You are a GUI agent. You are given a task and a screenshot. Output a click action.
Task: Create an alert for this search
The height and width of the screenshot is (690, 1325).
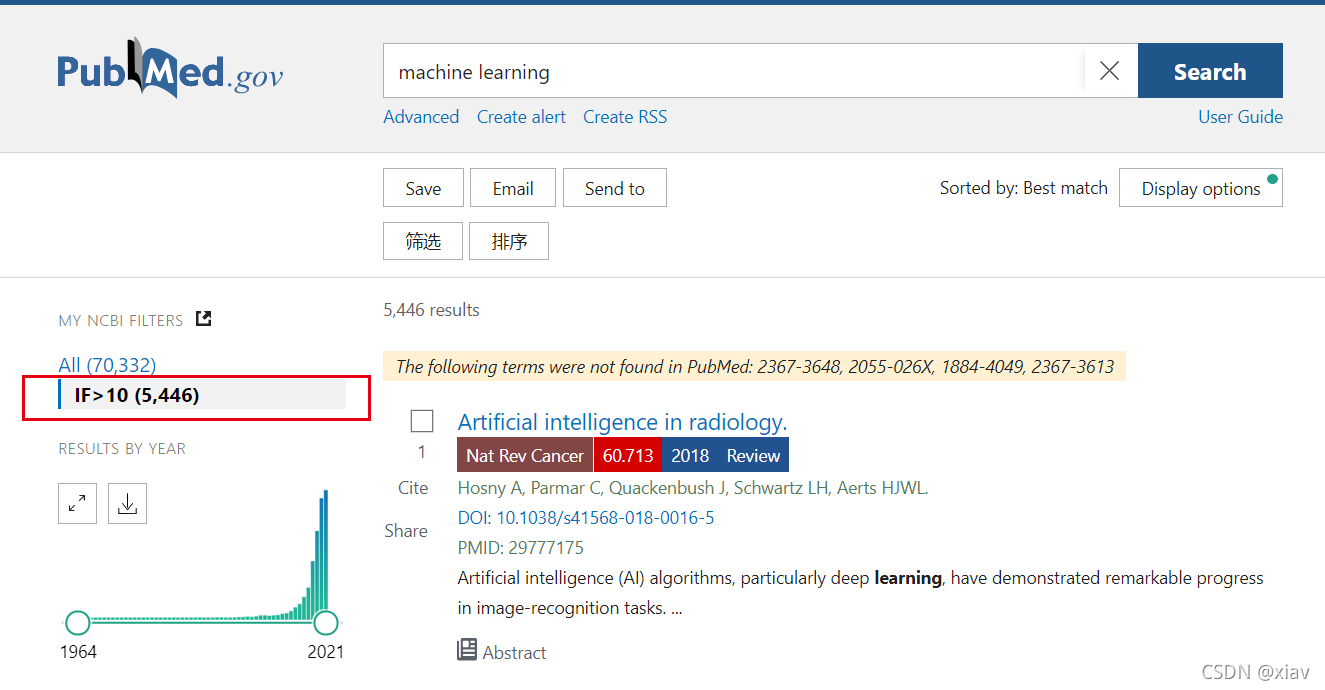(521, 117)
